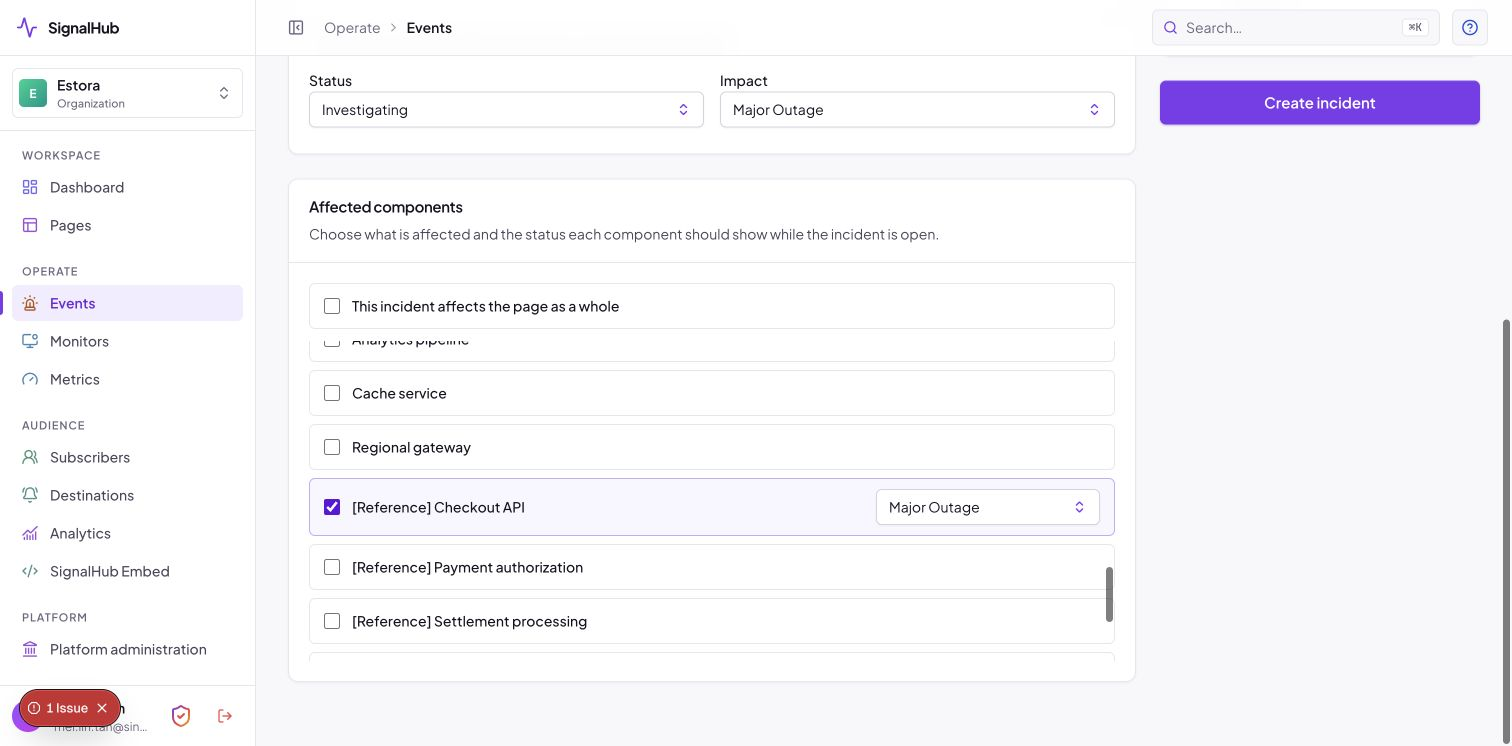Check [Reference] Settlement processing
Image resolution: width=1512 pixels, height=746 pixels.
pyautogui.click(x=332, y=621)
